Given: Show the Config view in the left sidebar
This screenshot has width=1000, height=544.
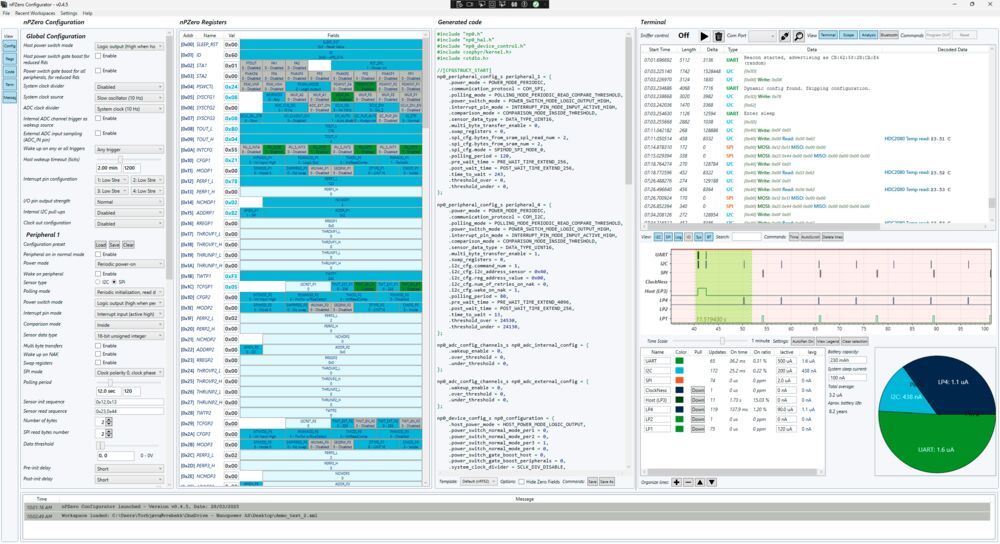Looking at the screenshot, I should tap(10, 47).
